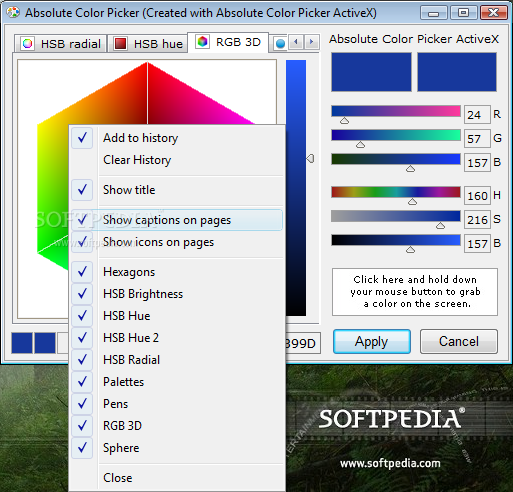
Task: Click the partly hidden Sphere tab icon
Action: tap(280, 44)
